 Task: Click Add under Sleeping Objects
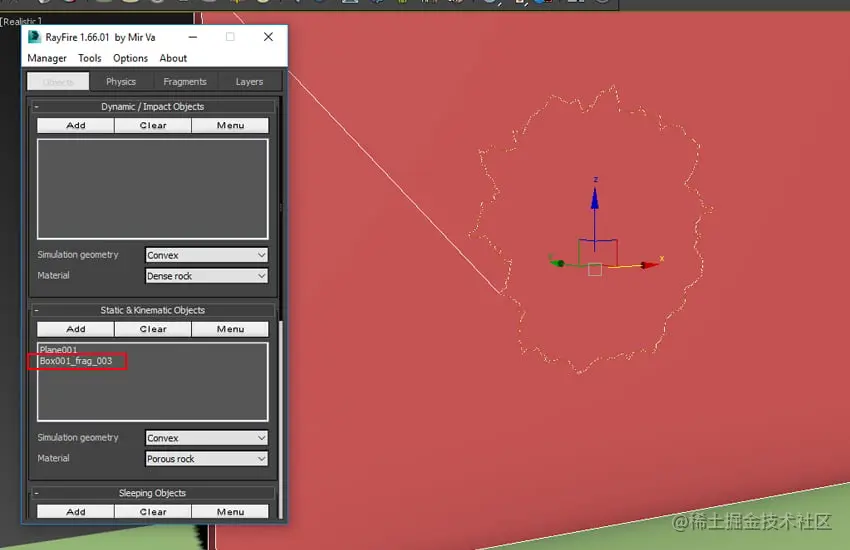(76, 512)
